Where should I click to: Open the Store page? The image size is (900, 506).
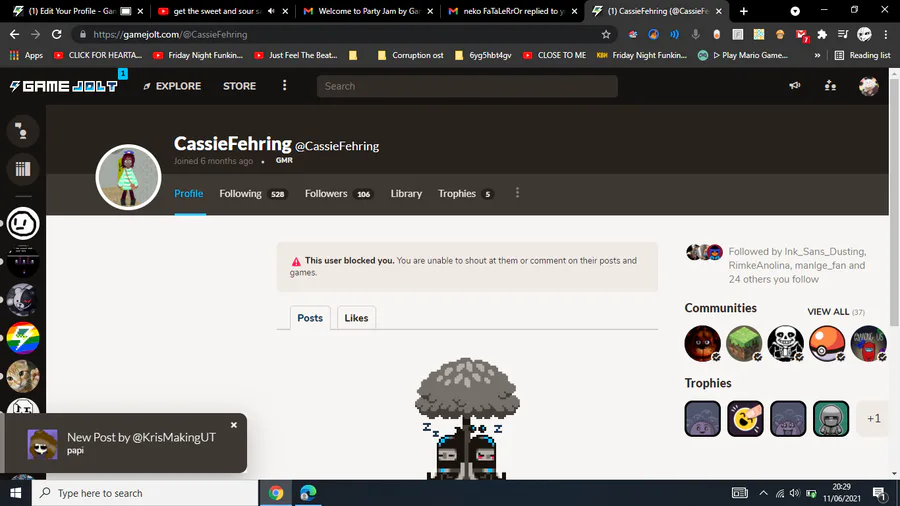click(x=239, y=86)
